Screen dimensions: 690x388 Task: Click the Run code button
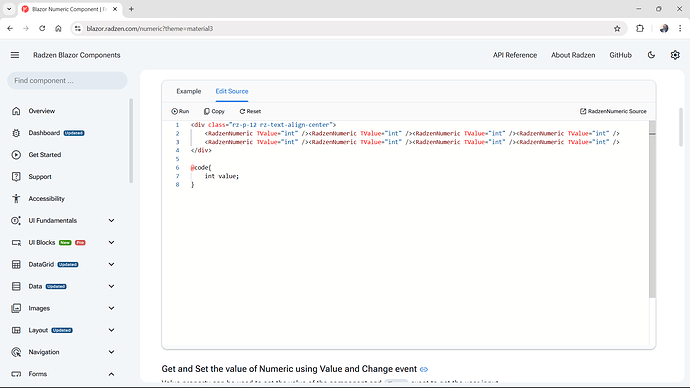(180, 111)
